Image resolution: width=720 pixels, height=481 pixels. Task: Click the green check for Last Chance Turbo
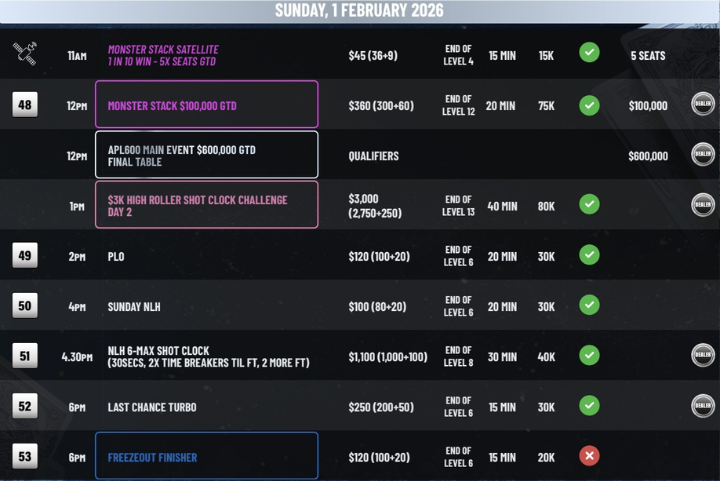(x=589, y=405)
